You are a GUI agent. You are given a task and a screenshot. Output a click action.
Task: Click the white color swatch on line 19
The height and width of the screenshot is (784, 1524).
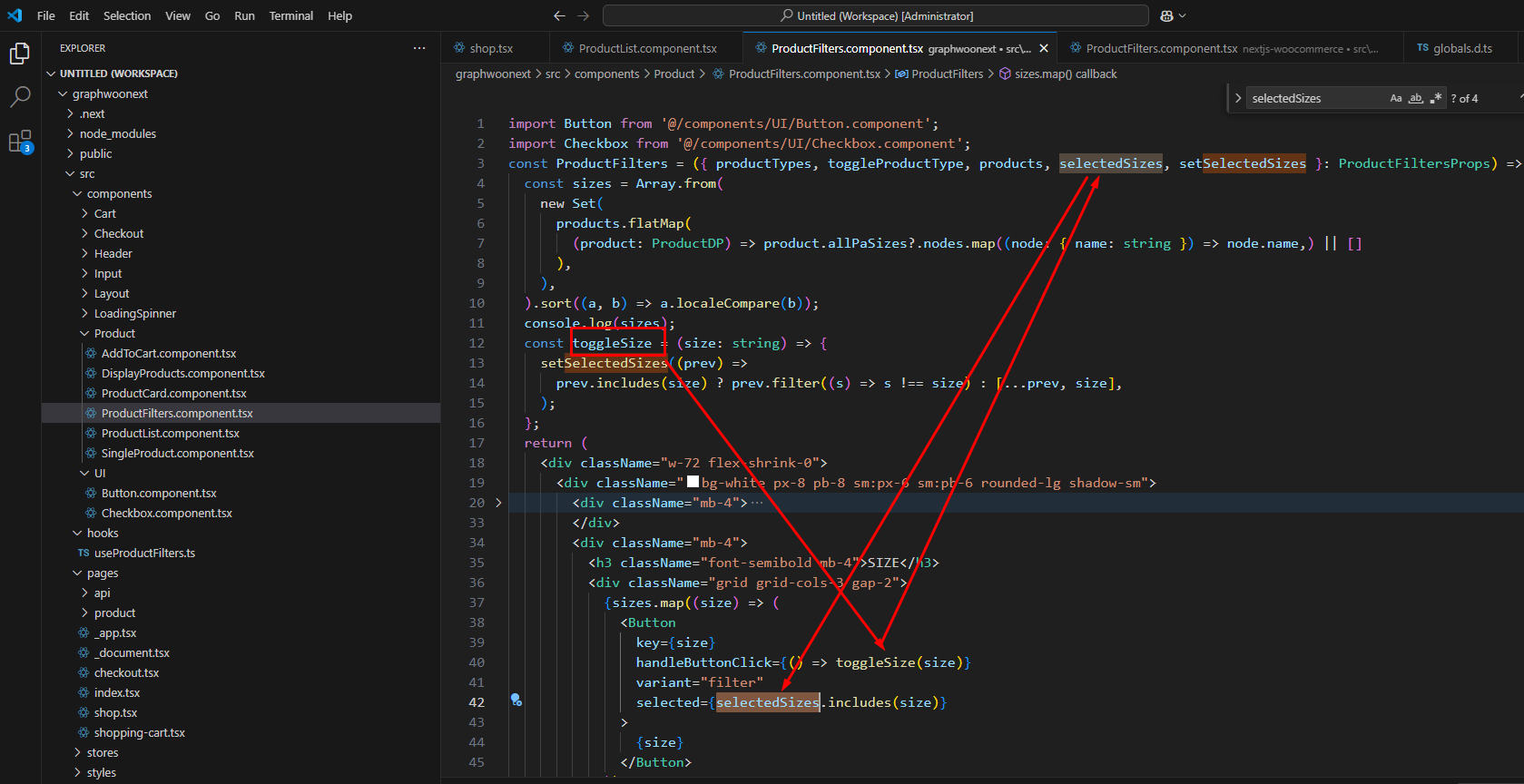coord(693,483)
